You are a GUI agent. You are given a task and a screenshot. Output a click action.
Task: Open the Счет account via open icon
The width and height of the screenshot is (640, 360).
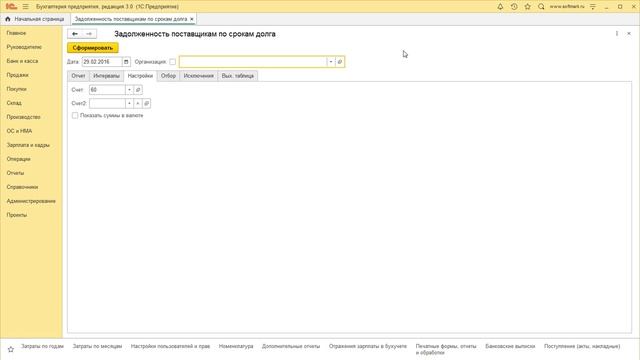tap(138, 90)
